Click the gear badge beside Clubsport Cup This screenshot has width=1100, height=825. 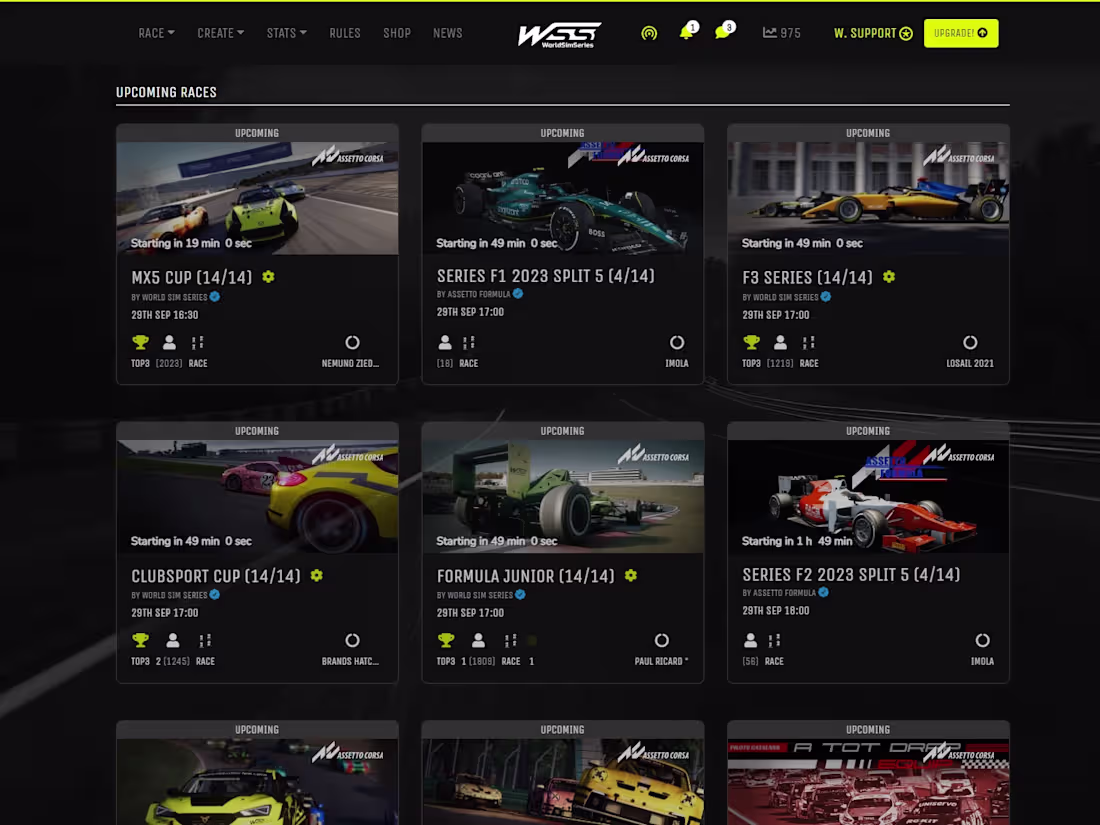(317, 575)
